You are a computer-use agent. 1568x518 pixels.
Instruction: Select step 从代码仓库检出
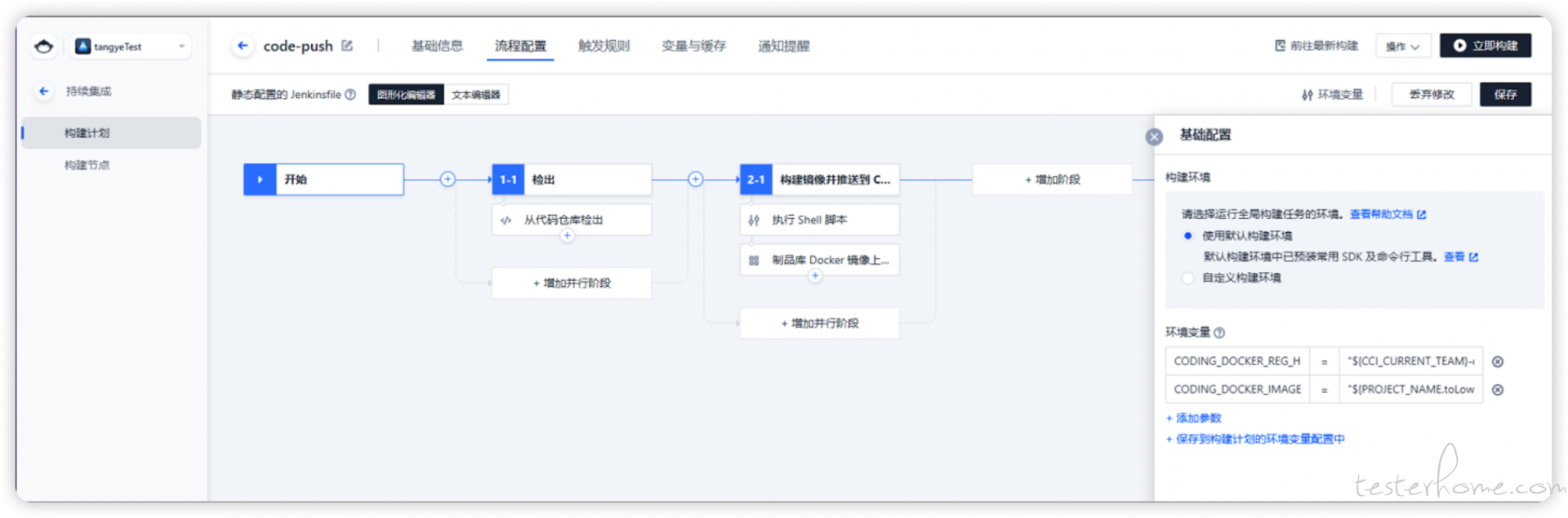click(x=572, y=220)
